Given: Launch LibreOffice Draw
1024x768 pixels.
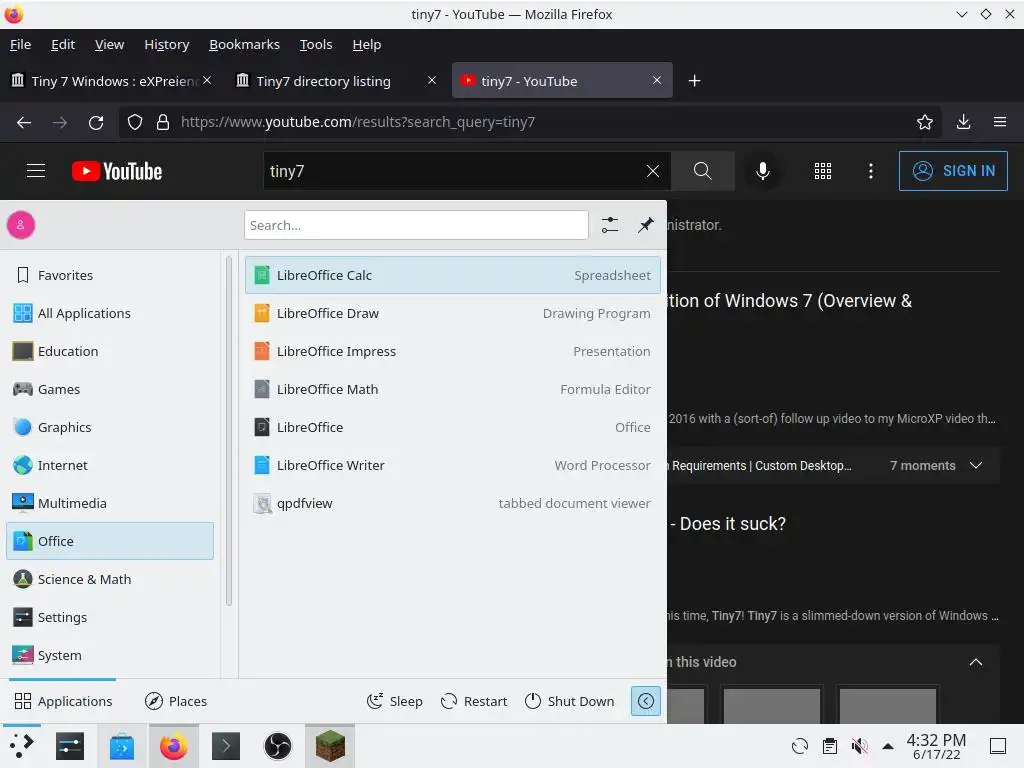Looking at the screenshot, I should pos(453,313).
